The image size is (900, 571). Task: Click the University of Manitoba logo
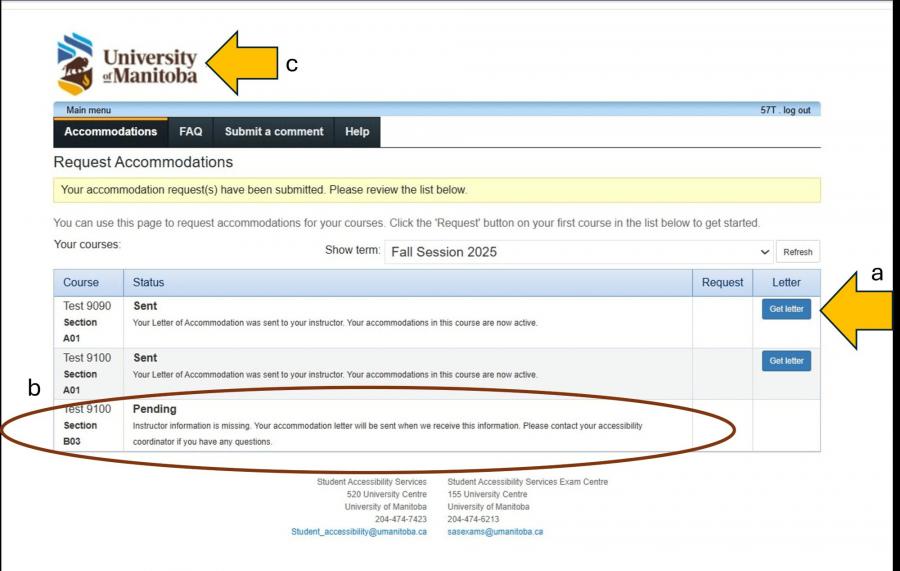click(127, 63)
